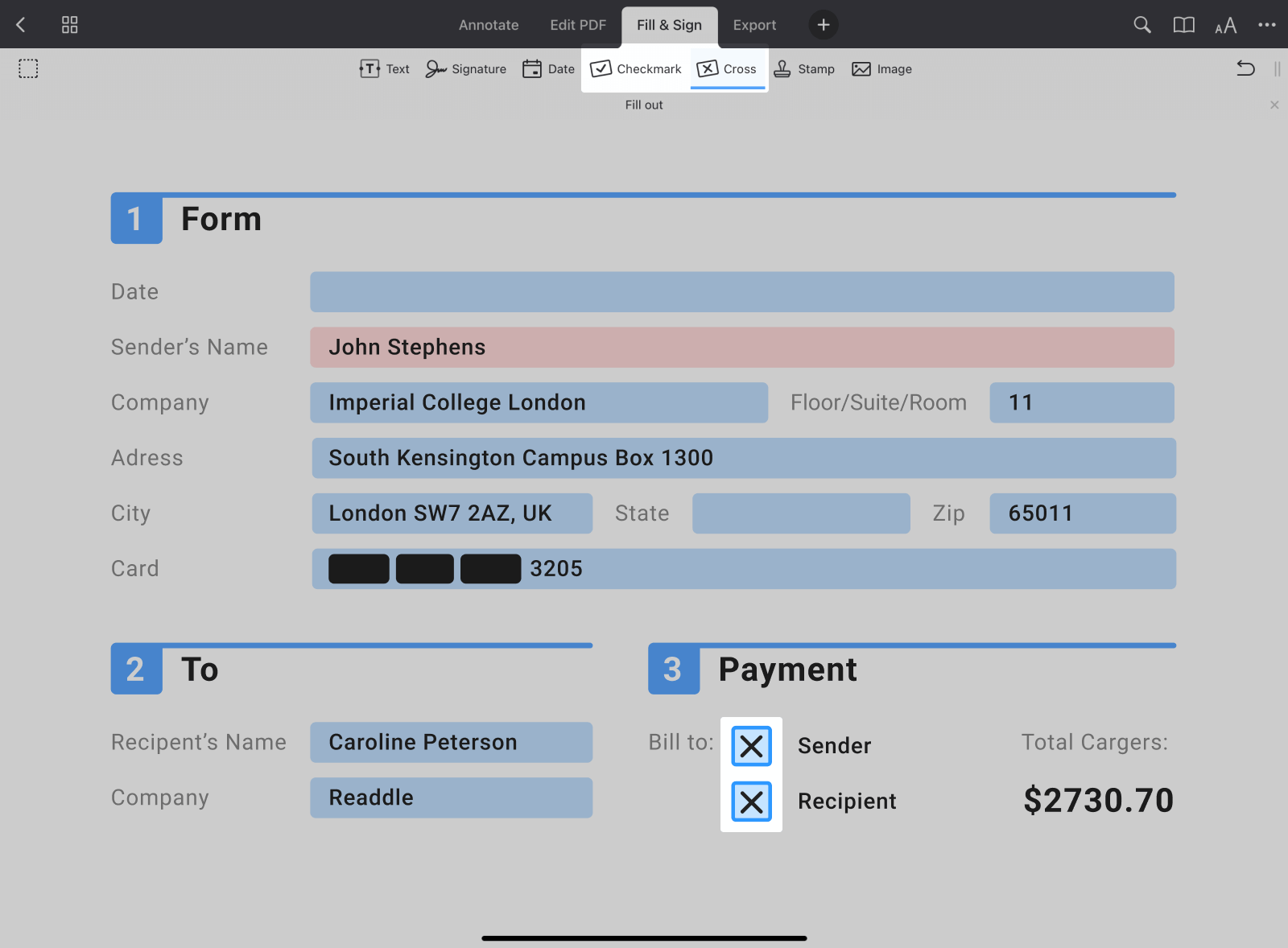Open the thumbnails grid view
Image resolution: width=1288 pixels, height=948 pixels.
point(69,24)
